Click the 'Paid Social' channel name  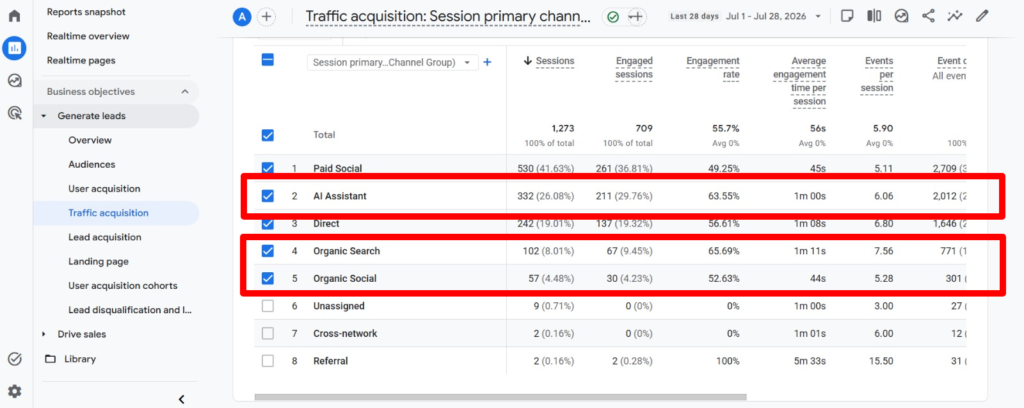(338, 168)
